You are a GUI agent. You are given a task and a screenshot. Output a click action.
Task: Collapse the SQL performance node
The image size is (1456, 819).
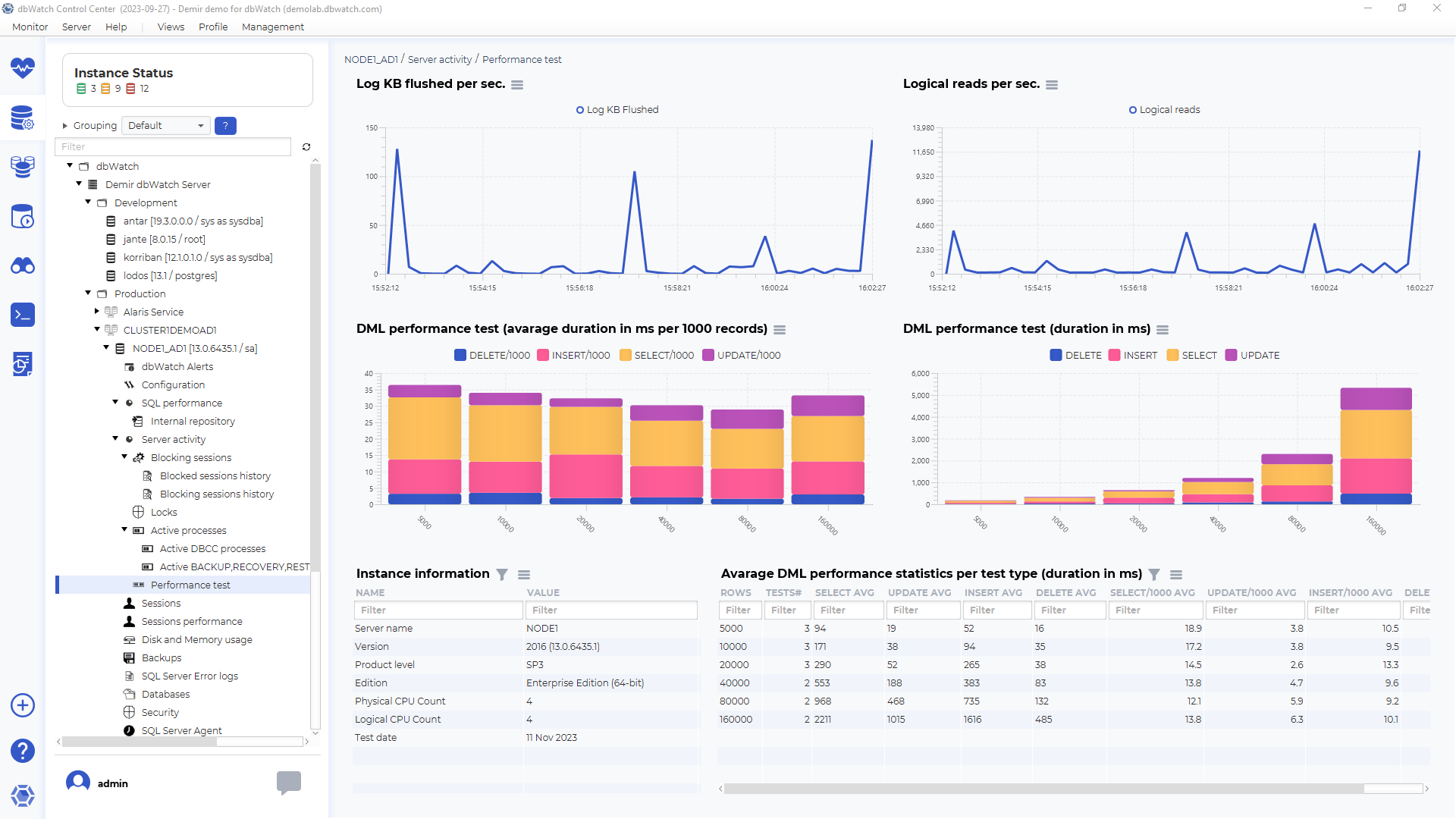pos(115,403)
